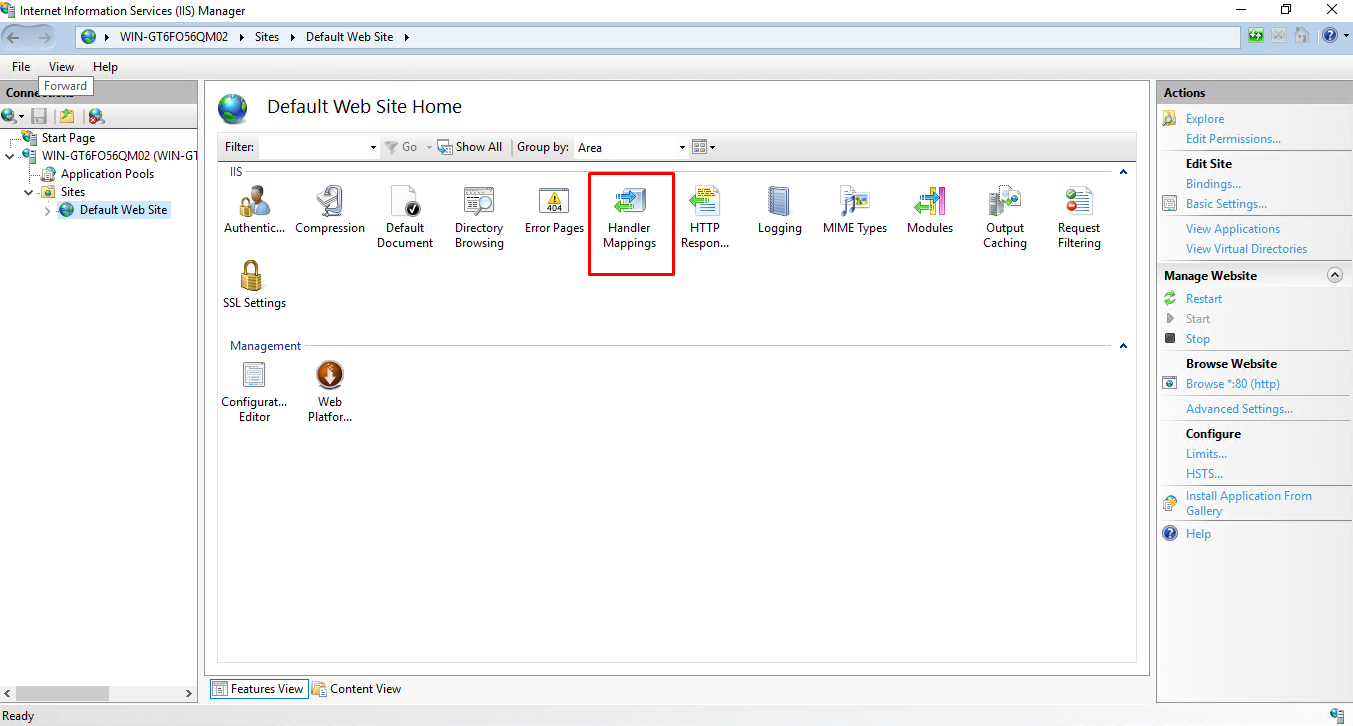Click the refresh page icon in address bar
Image resolution: width=1353 pixels, height=726 pixels.
click(x=1256, y=36)
